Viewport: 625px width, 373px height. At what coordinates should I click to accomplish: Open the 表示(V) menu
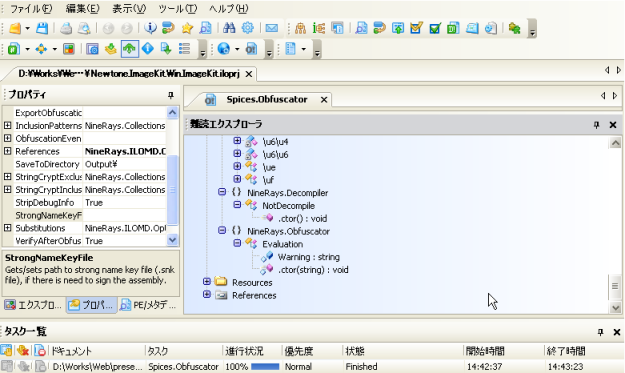(x=129, y=8)
